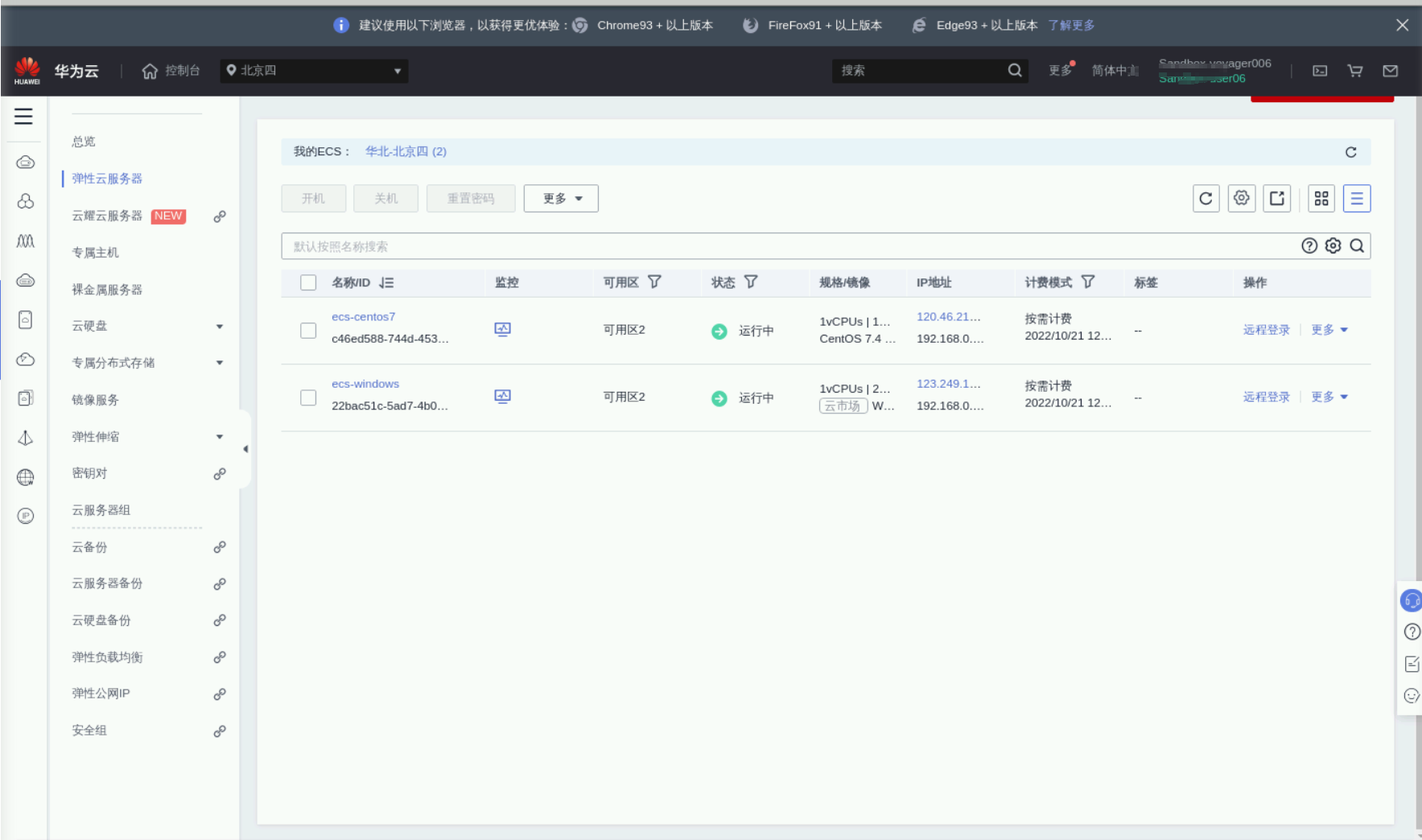The width and height of the screenshot is (1422, 840).
Task: Open search help question icon
Action: [1309, 246]
